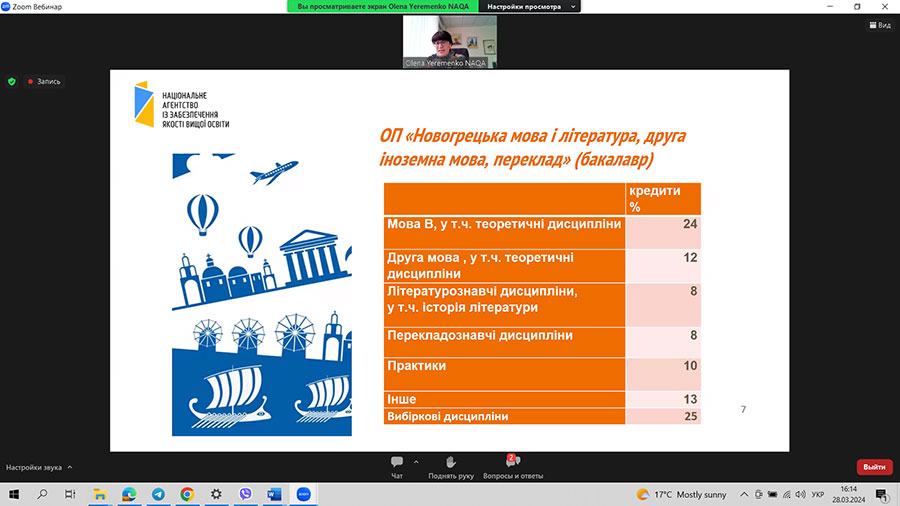Click the row 'Вибіркові дисципліни'
The image size is (900, 506).
[542, 417]
